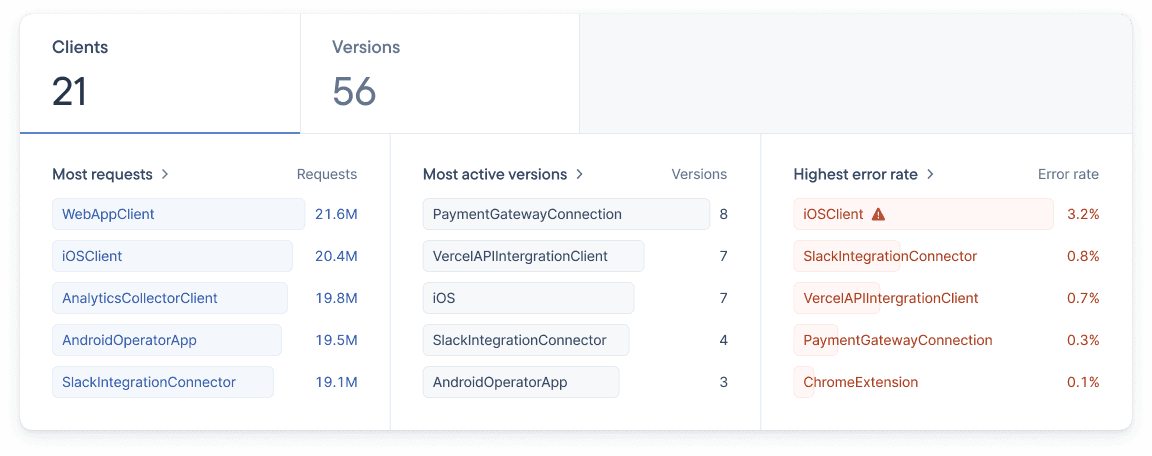This screenshot has width=1152, height=456.
Task: Open PaymentGatewayConnection error rate entry
Action: pos(897,340)
